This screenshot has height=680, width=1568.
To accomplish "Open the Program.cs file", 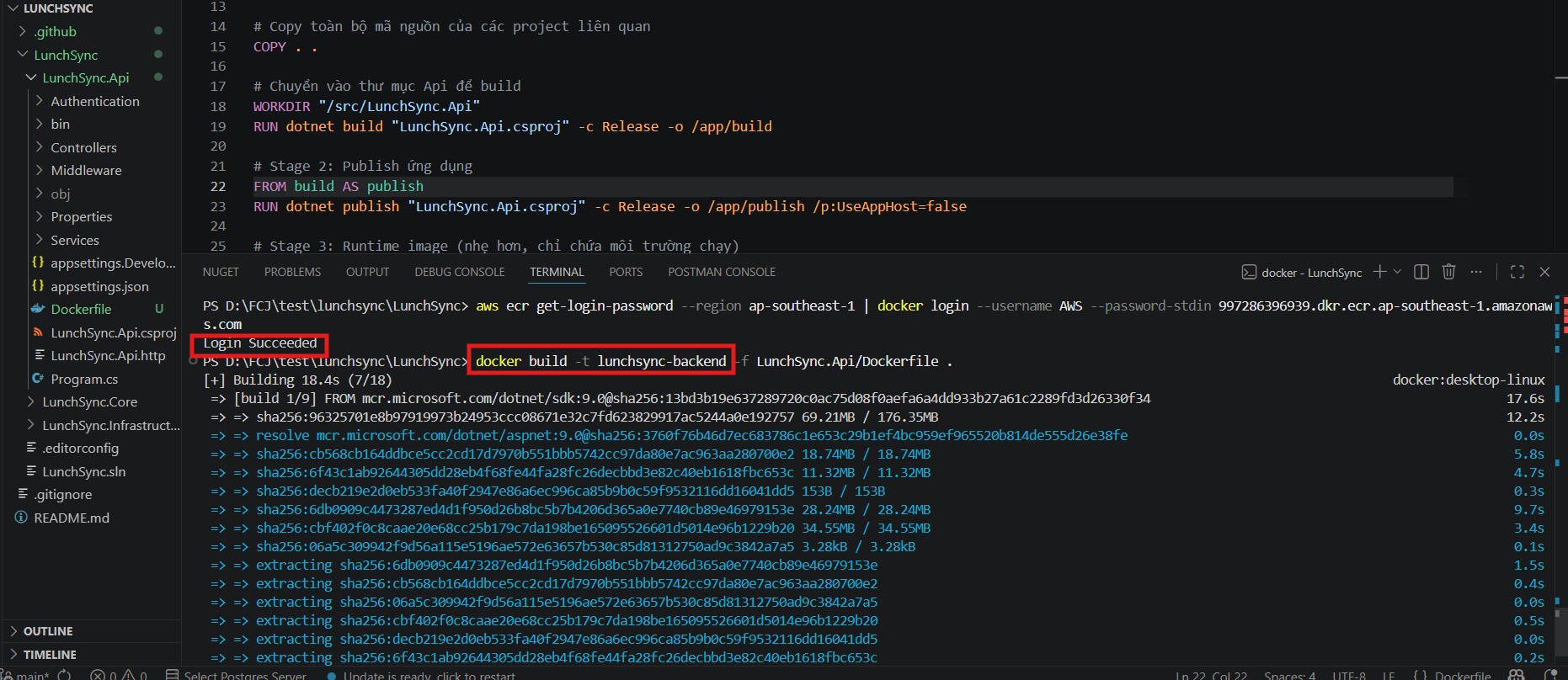I will click(x=84, y=379).
